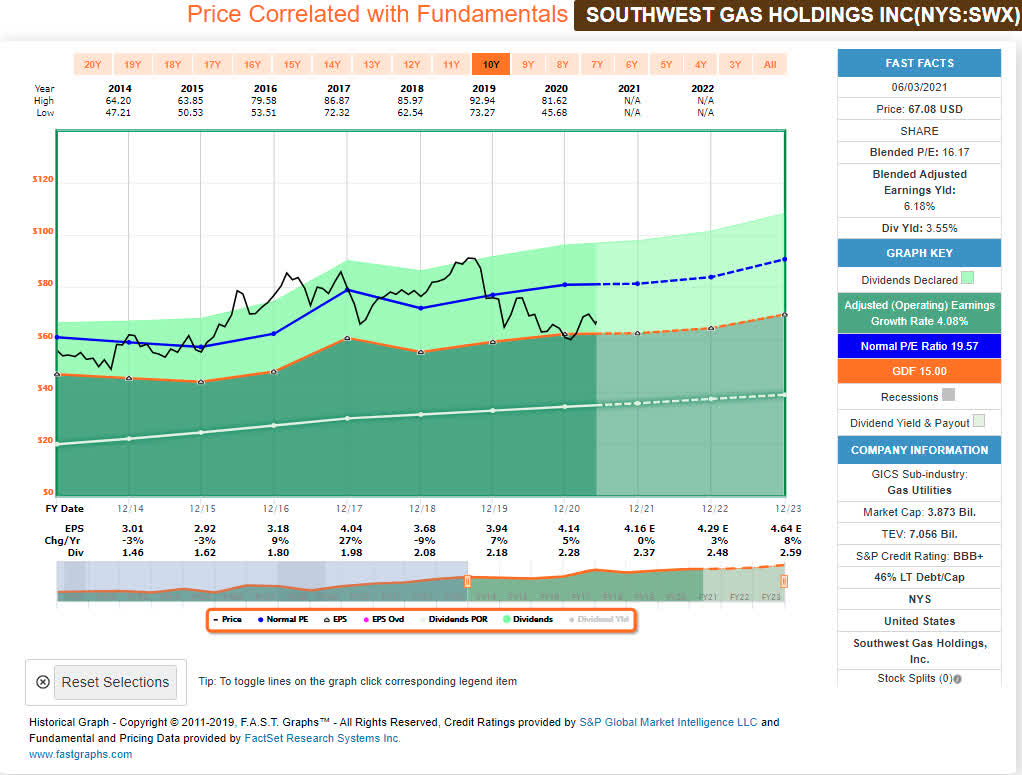This screenshot has width=1022, height=775.
Task: Select the 20Y time range tab
Action: click(93, 65)
